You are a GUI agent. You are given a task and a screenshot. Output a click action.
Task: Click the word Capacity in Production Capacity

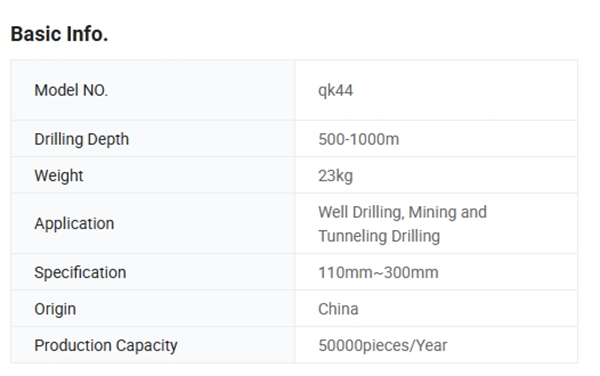147,346
